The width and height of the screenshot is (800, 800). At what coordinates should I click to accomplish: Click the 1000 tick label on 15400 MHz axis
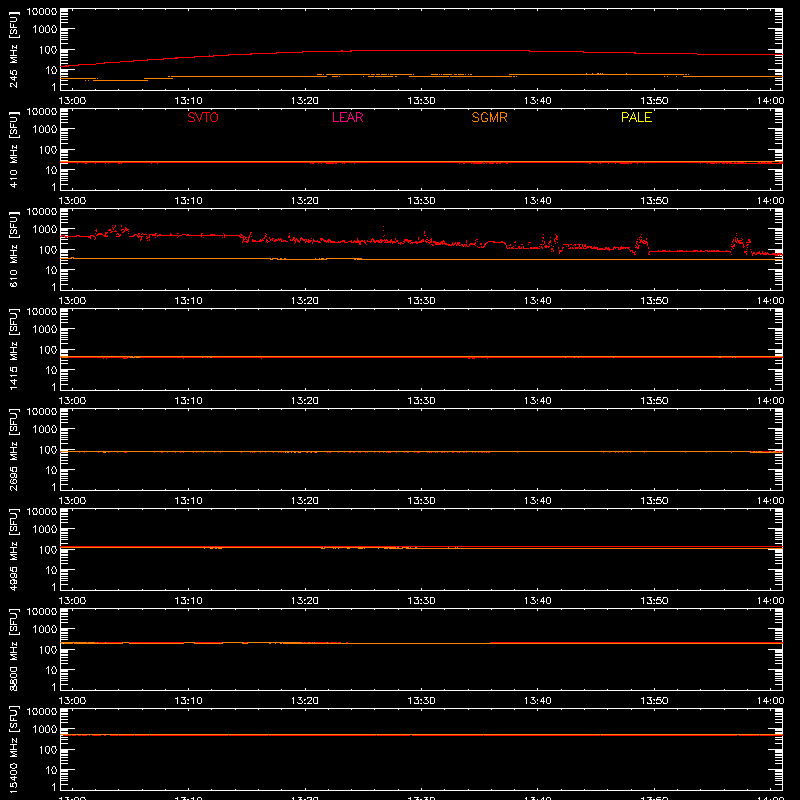(x=45, y=730)
